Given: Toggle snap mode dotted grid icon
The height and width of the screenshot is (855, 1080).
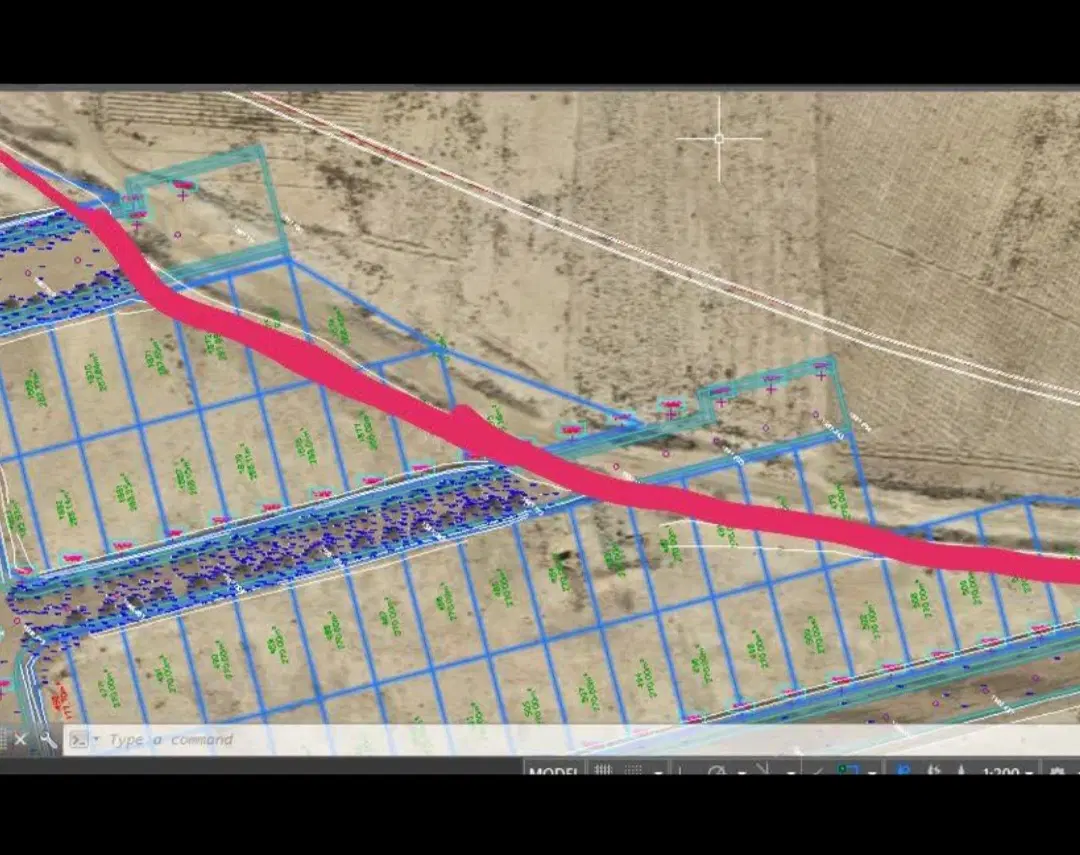Looking at the screenshot, I should tap(633, 770).
